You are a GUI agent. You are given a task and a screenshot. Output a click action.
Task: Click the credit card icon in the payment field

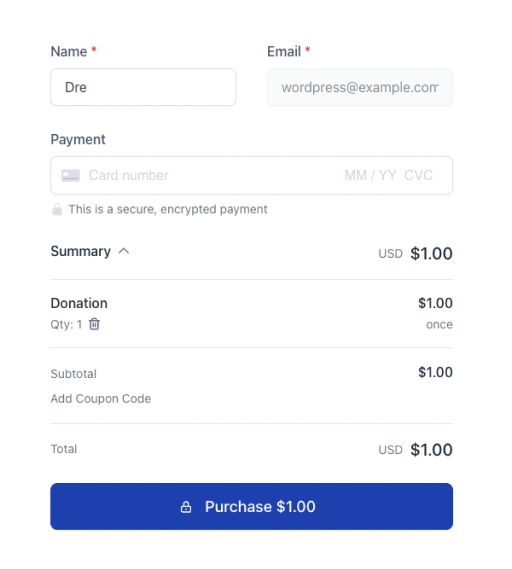coord(71,176)
